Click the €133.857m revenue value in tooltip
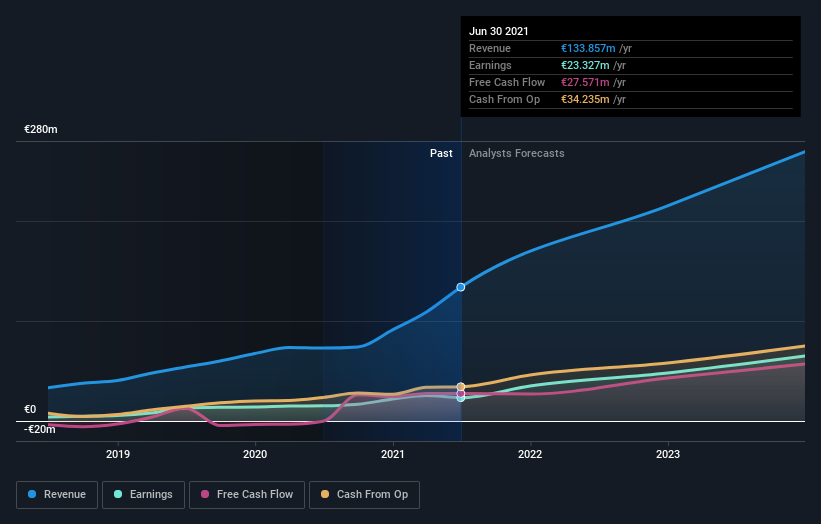Screen dimensions: 821x524 click(588, 48)
